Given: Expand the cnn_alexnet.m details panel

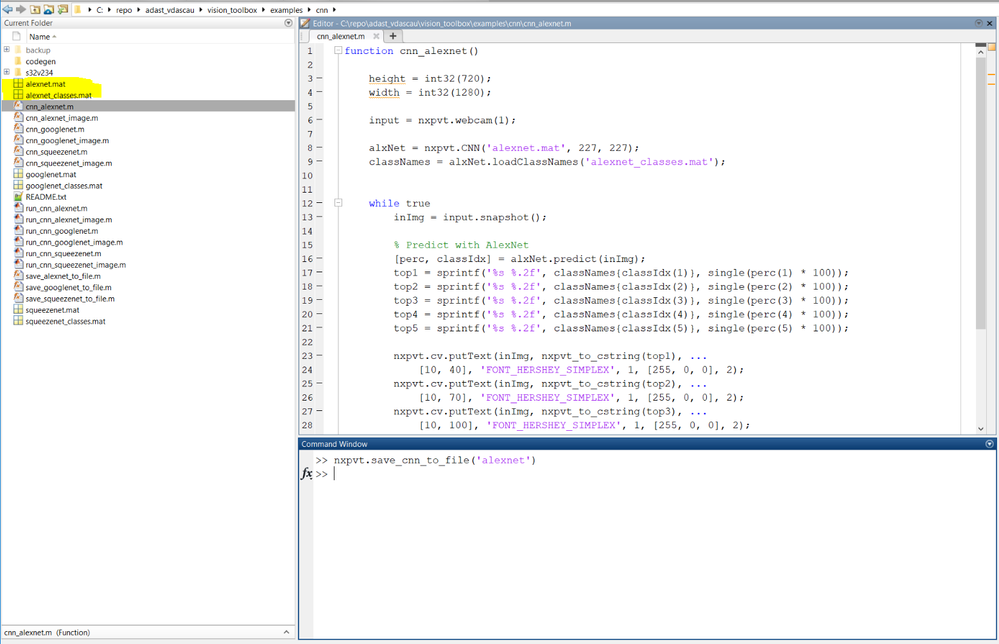Looking at the screenshot, I should click(286, 633).
